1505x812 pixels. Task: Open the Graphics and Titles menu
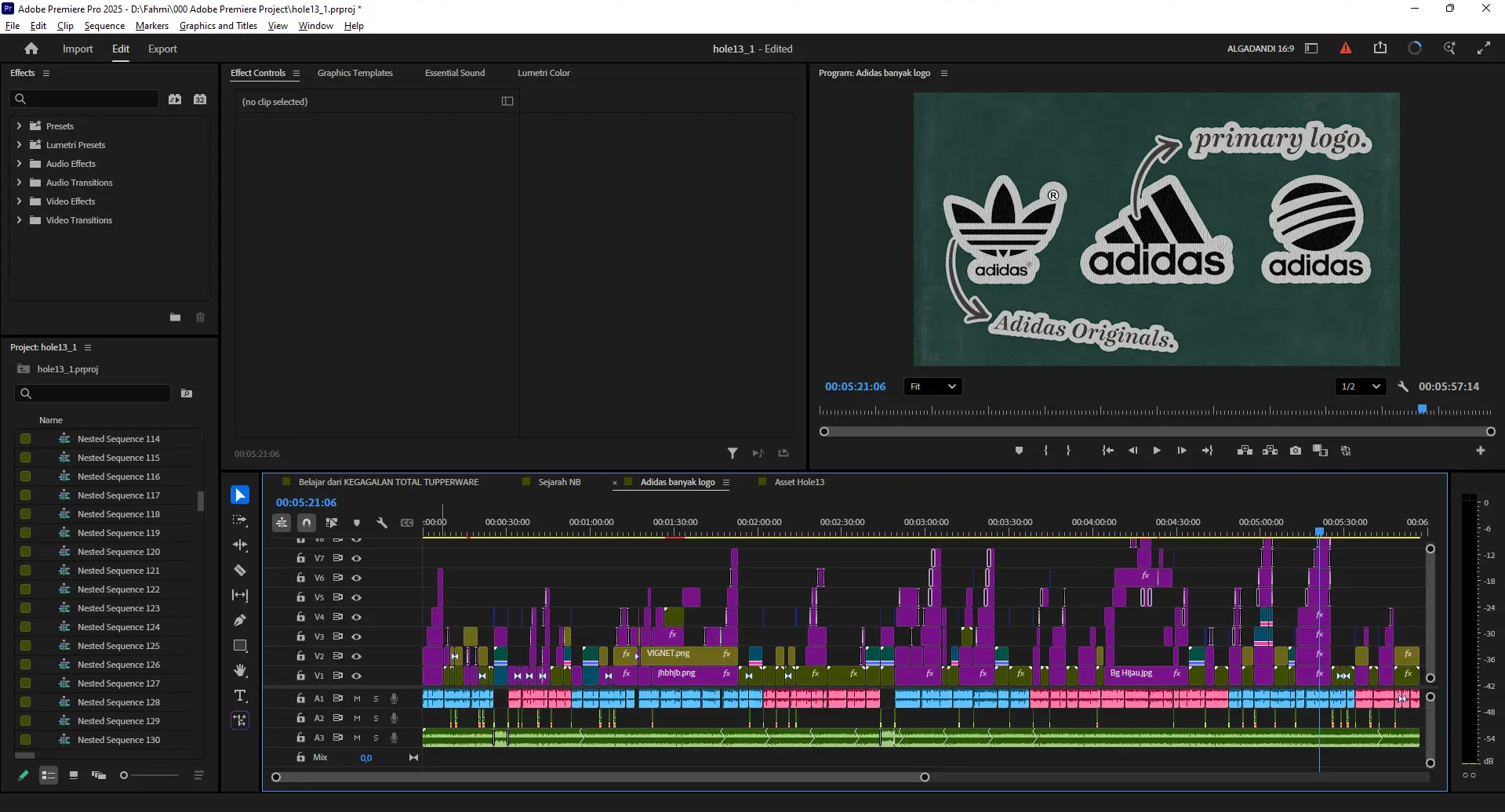(x=218, y=26)
